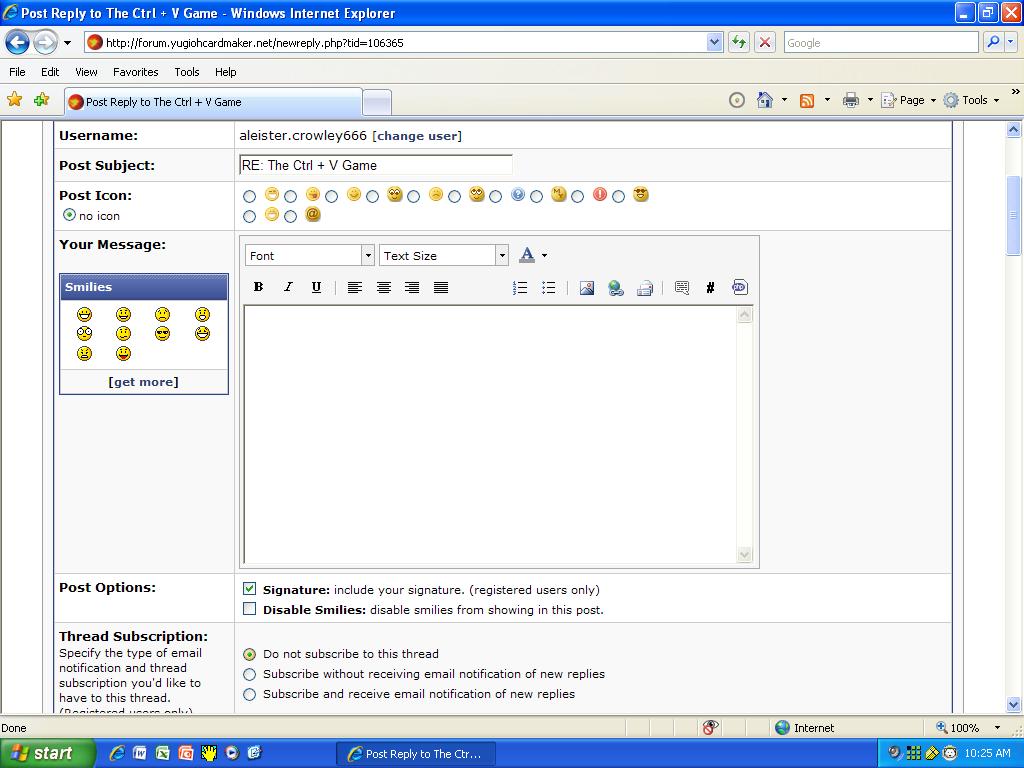Click the code (#) insert icon
1024x768 pixels.
pos(710,287)
